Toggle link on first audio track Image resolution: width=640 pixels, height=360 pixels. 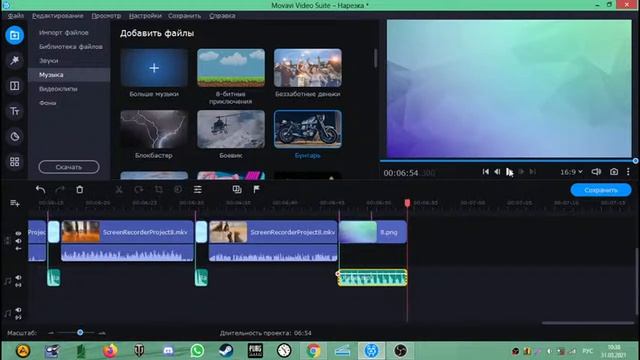click(18, 285)
